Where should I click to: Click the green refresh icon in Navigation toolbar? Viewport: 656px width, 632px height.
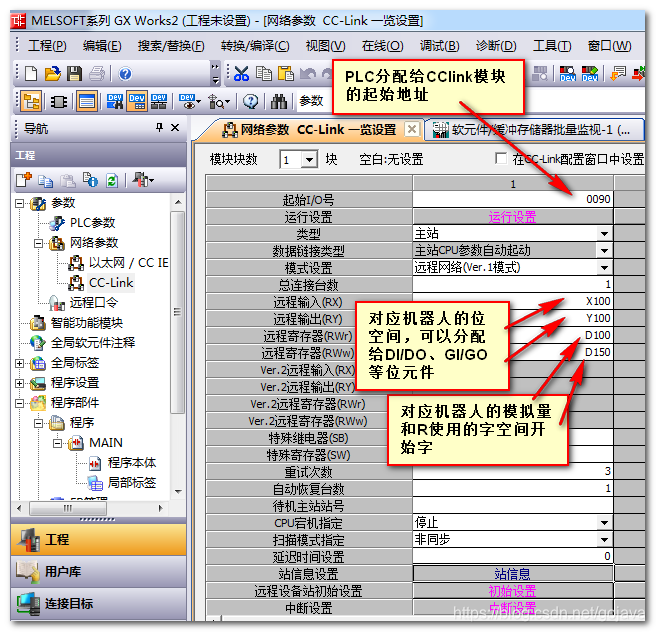click(112, 181)
